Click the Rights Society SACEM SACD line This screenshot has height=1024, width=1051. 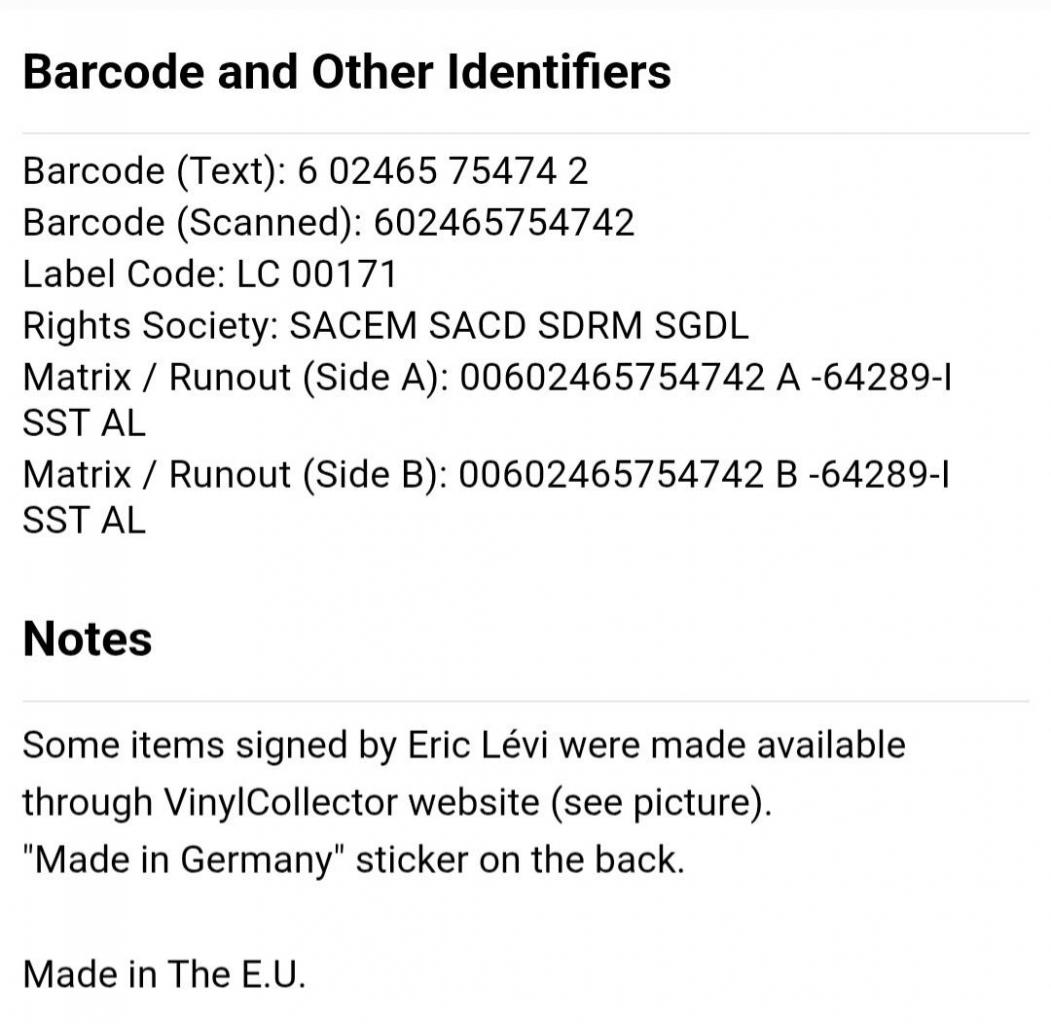tap(385, 326)
